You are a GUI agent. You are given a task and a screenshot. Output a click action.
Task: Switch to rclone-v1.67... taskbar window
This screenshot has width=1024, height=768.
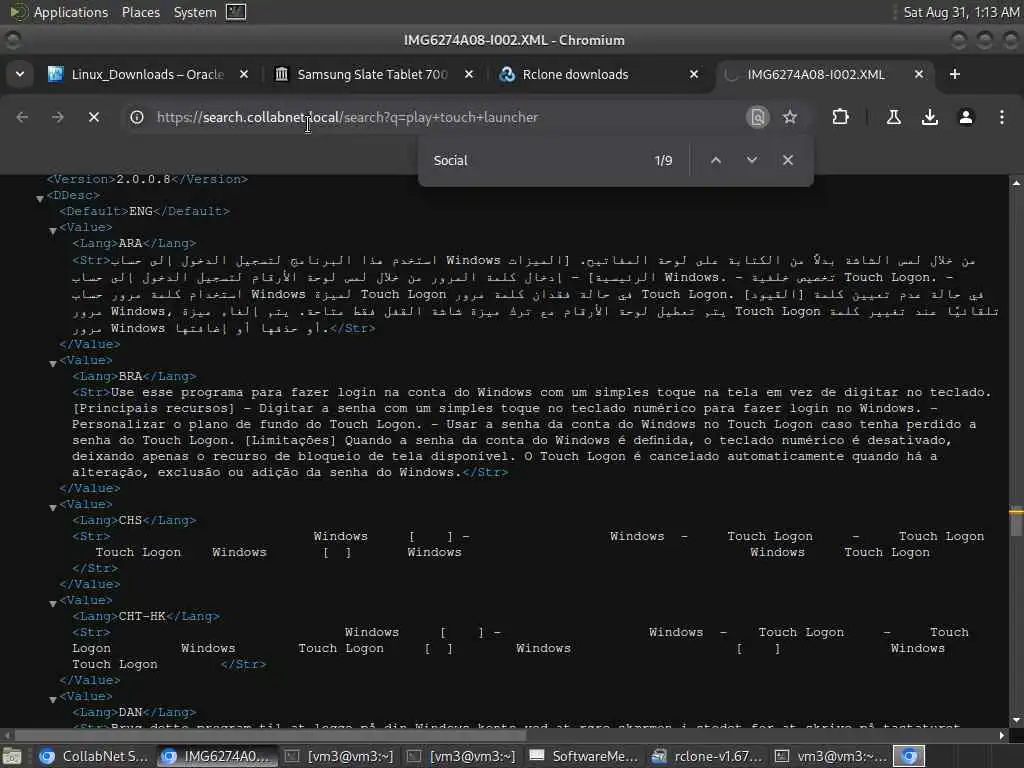(706, 756)
